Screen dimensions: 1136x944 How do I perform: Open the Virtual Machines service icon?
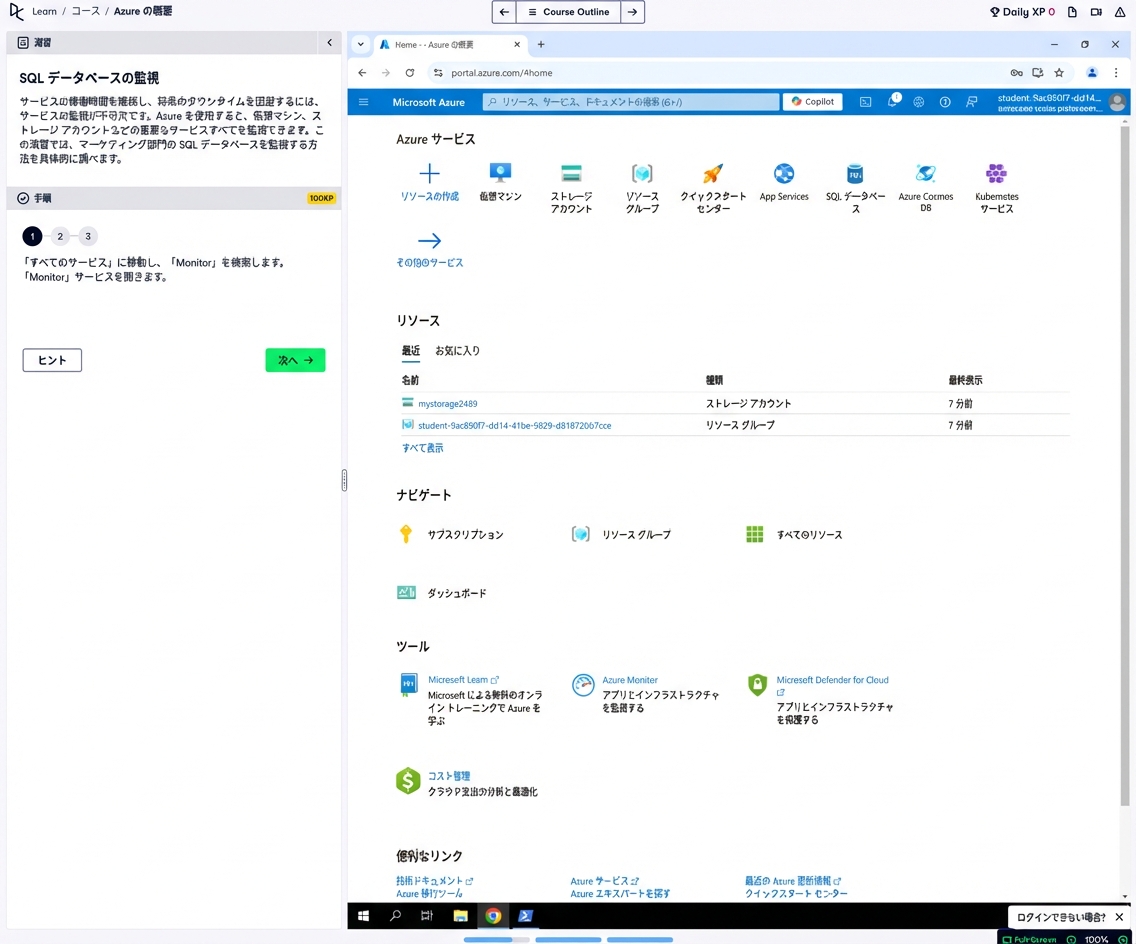click(x=500, y=173)
